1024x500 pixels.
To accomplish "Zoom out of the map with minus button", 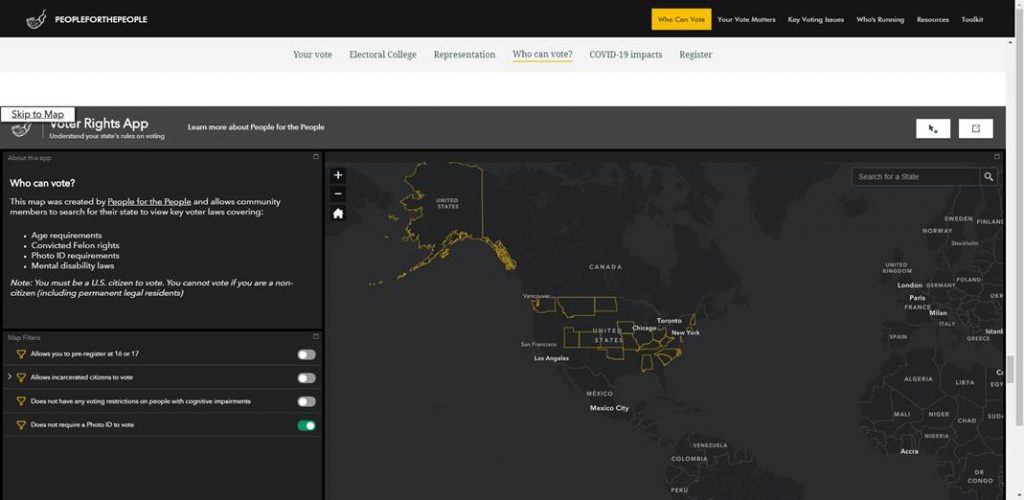I will tap(338, 194).
